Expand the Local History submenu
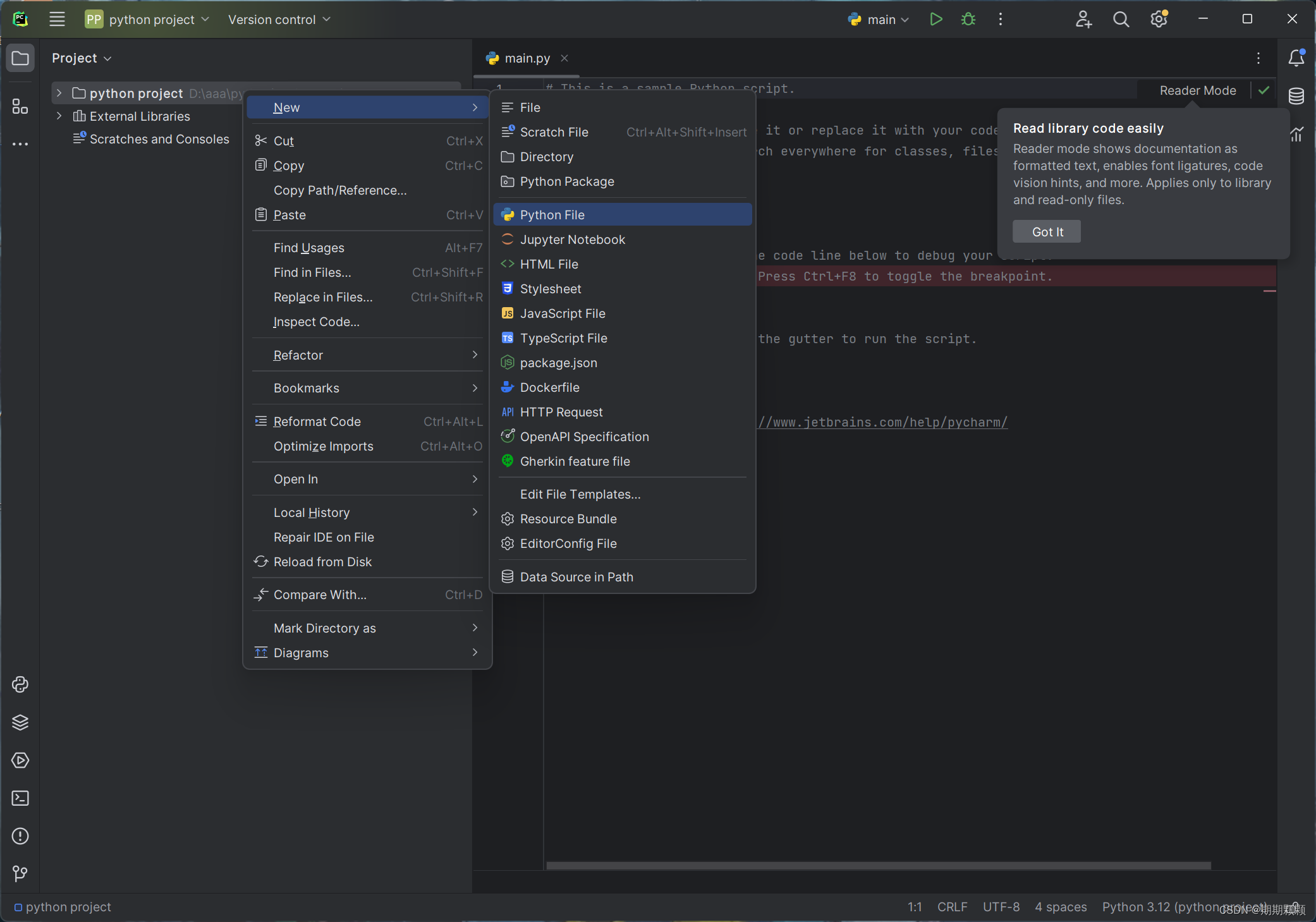 [x=367, y=513]
